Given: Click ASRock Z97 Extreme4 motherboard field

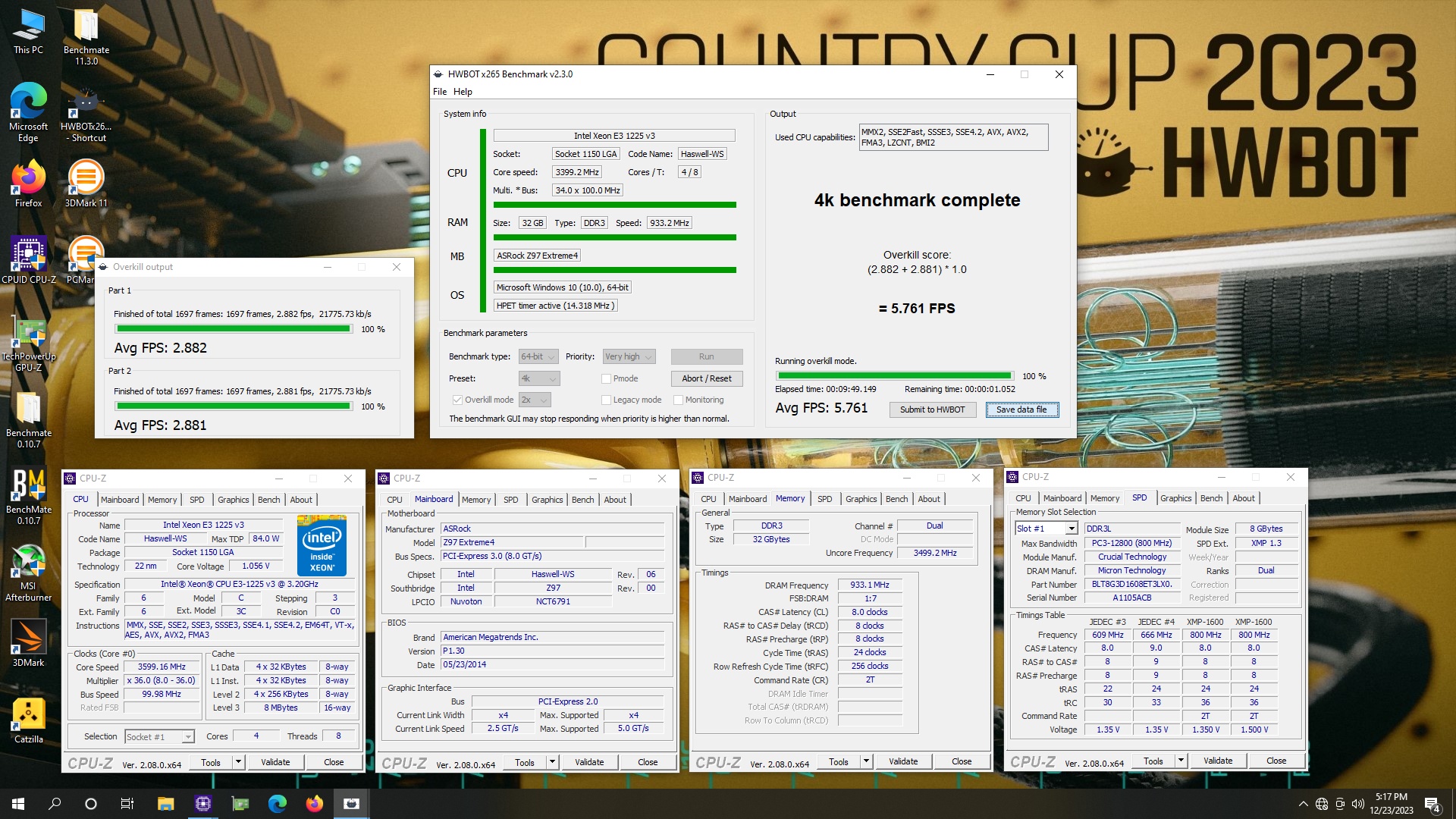Looking at the screenshot, I should coord(537,256).
